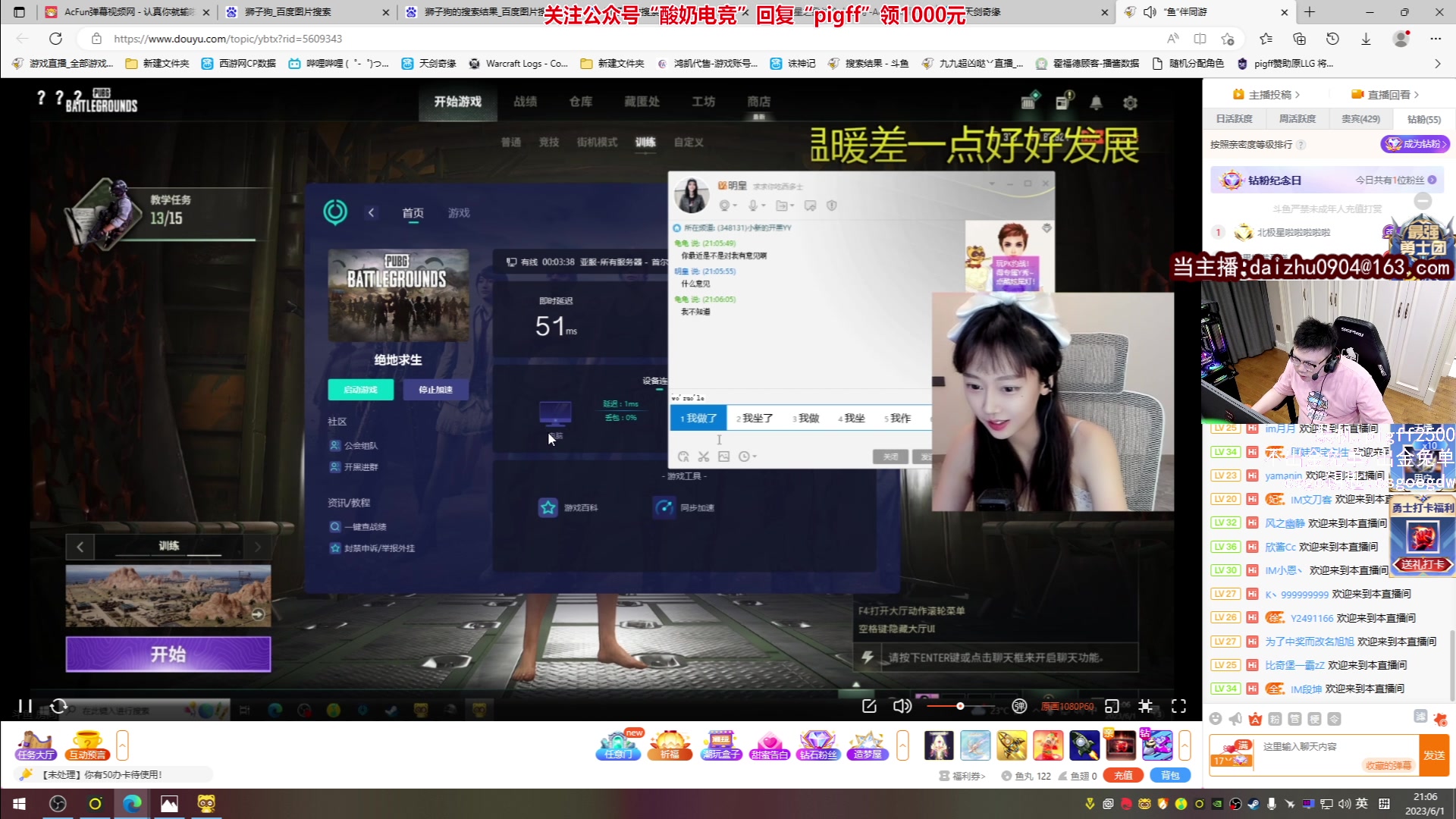The height and width of the screenshot is (819, 1456).
Task: Click the 充值 recharge button
Action: (1123, 775)
